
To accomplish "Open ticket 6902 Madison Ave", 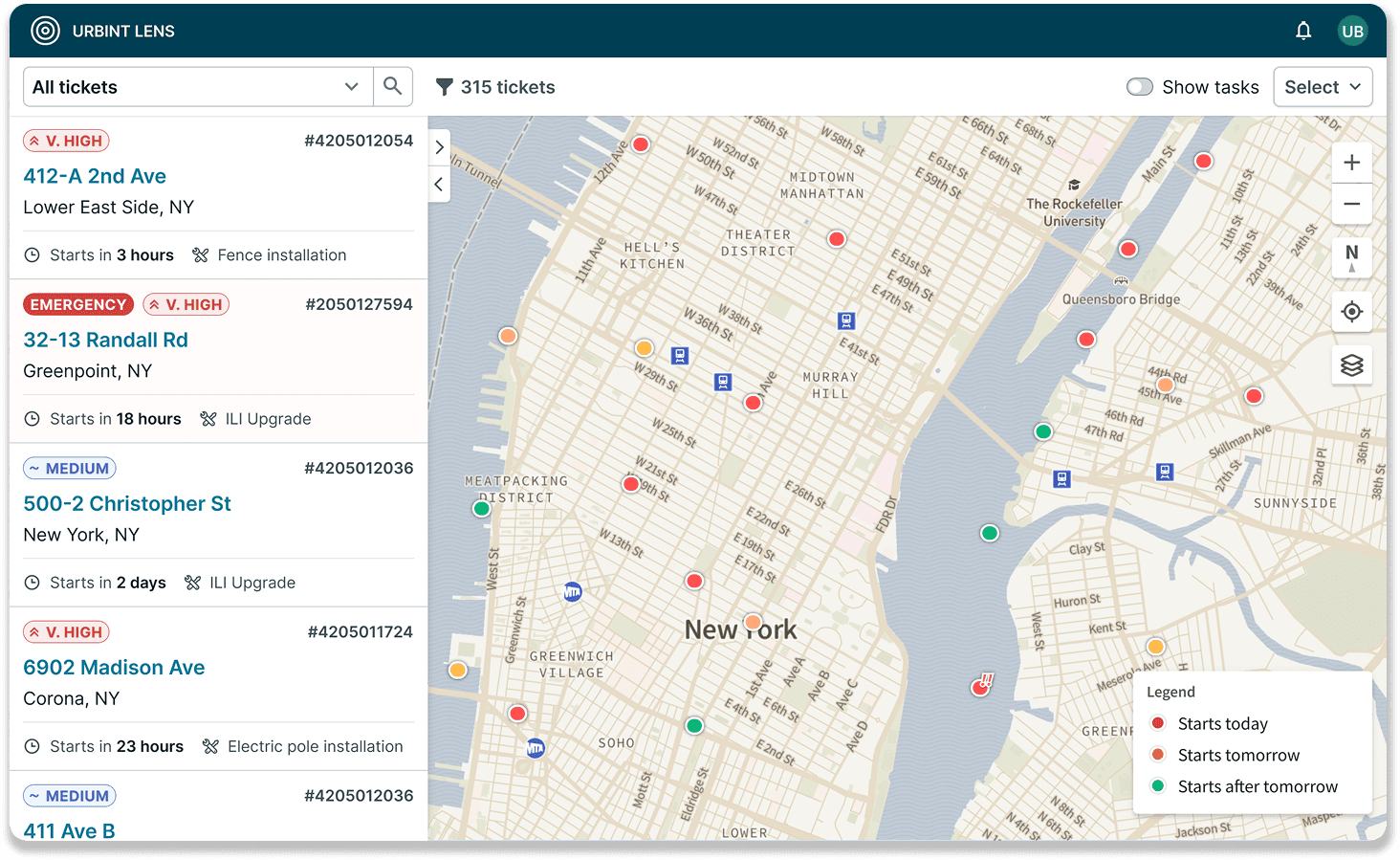I will click(x=114, y=667).
